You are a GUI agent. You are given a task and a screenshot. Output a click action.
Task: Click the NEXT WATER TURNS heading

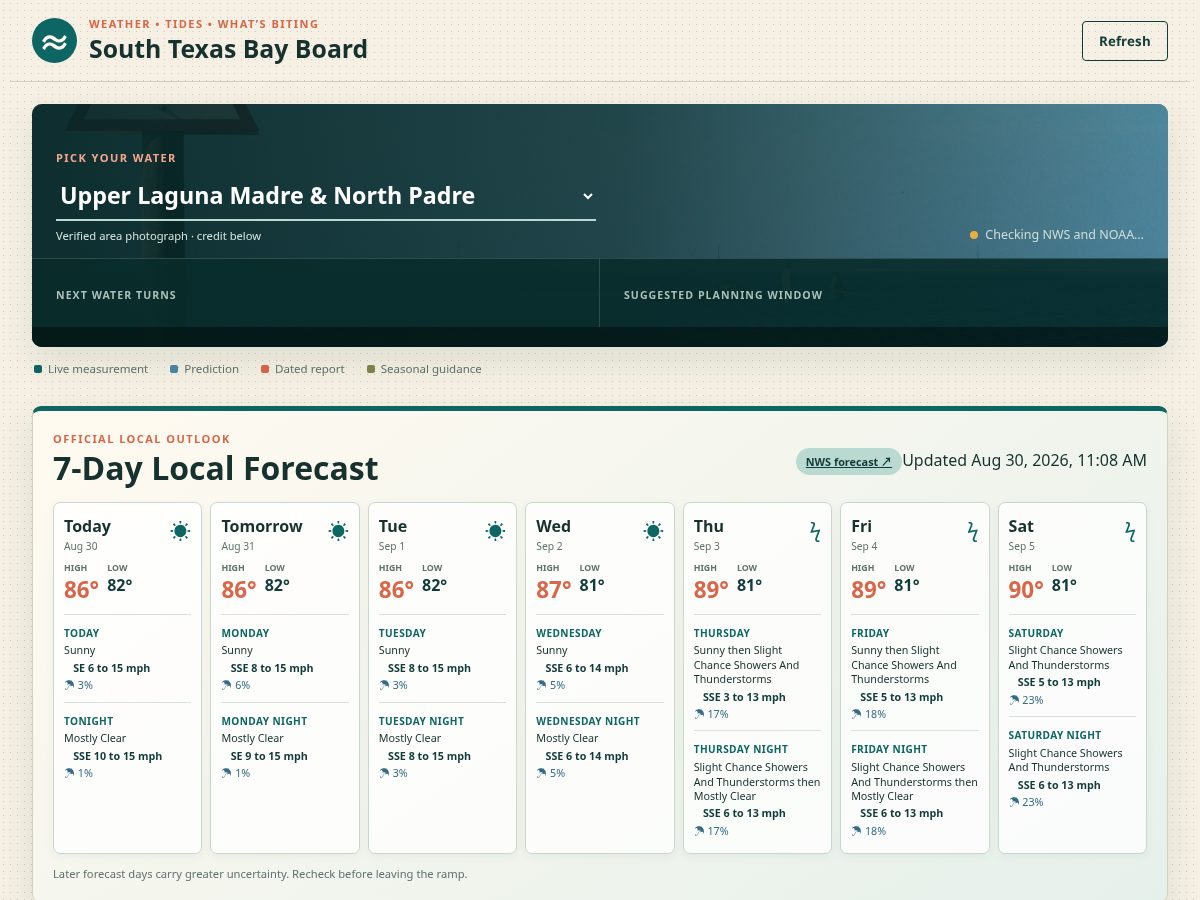pyautogui.click(x=116, y=295)
